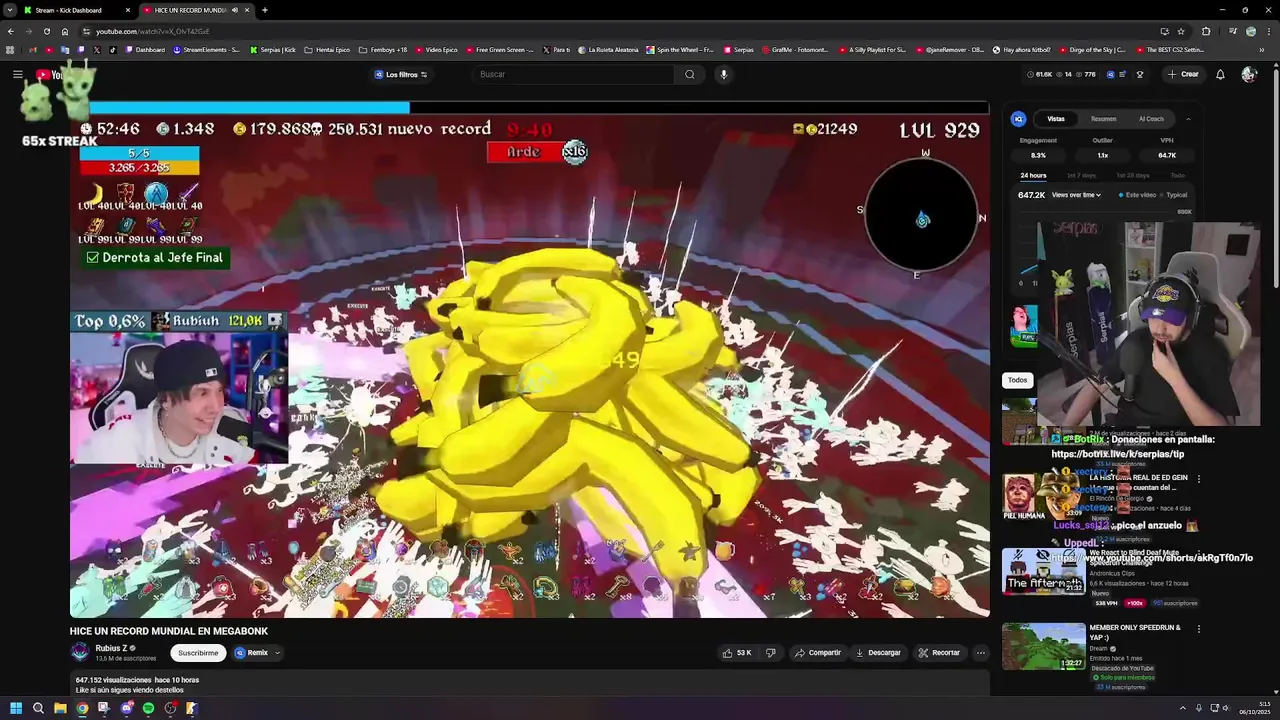Image resolution: width=1280 pixels, height=720 pixels.
Task: Open File Explorer from the taskbar
Action: point(60,708)
